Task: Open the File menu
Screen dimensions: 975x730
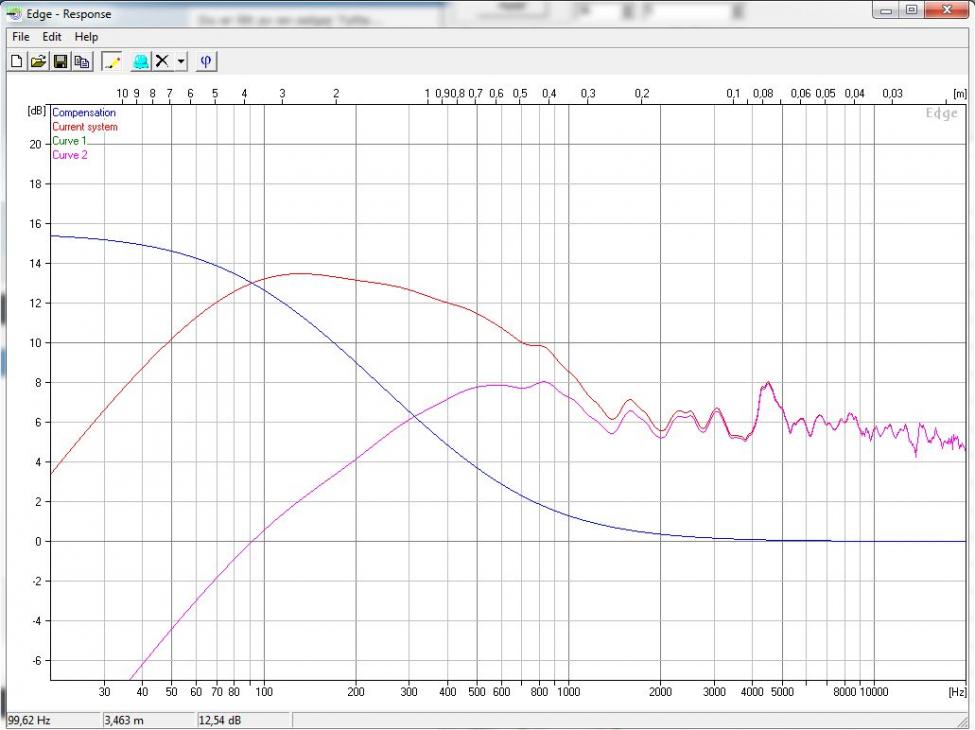Action: [20, 37]
